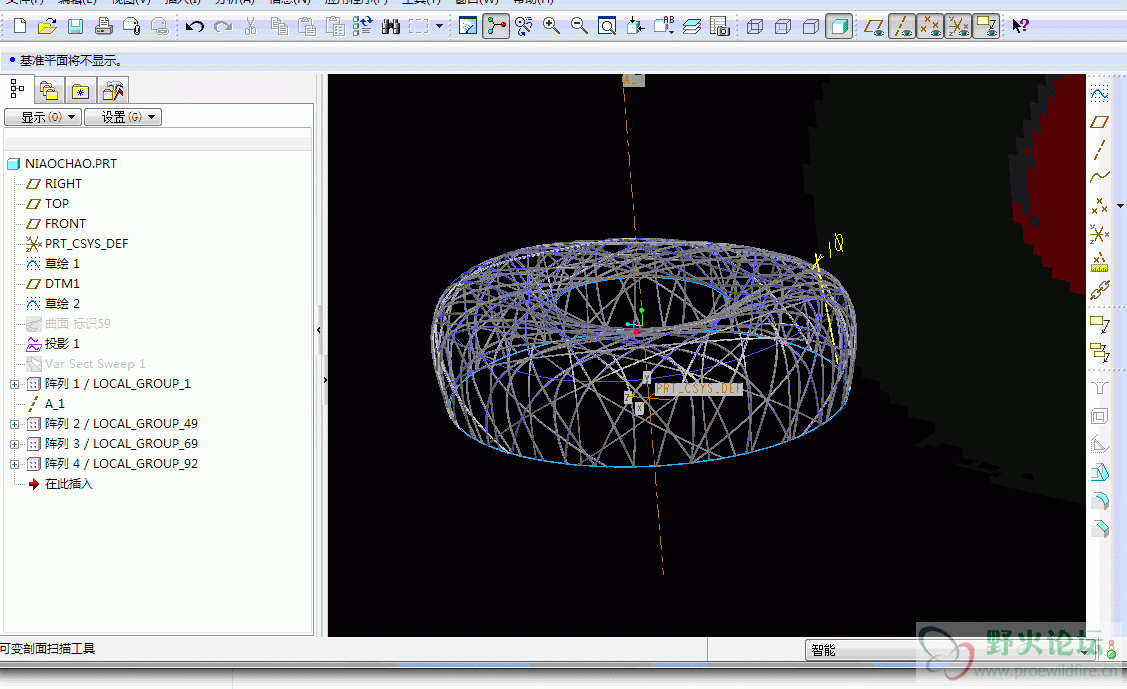Open an existing file
The height and width of the screenshot is (689, 1127).
click(47, 27)
